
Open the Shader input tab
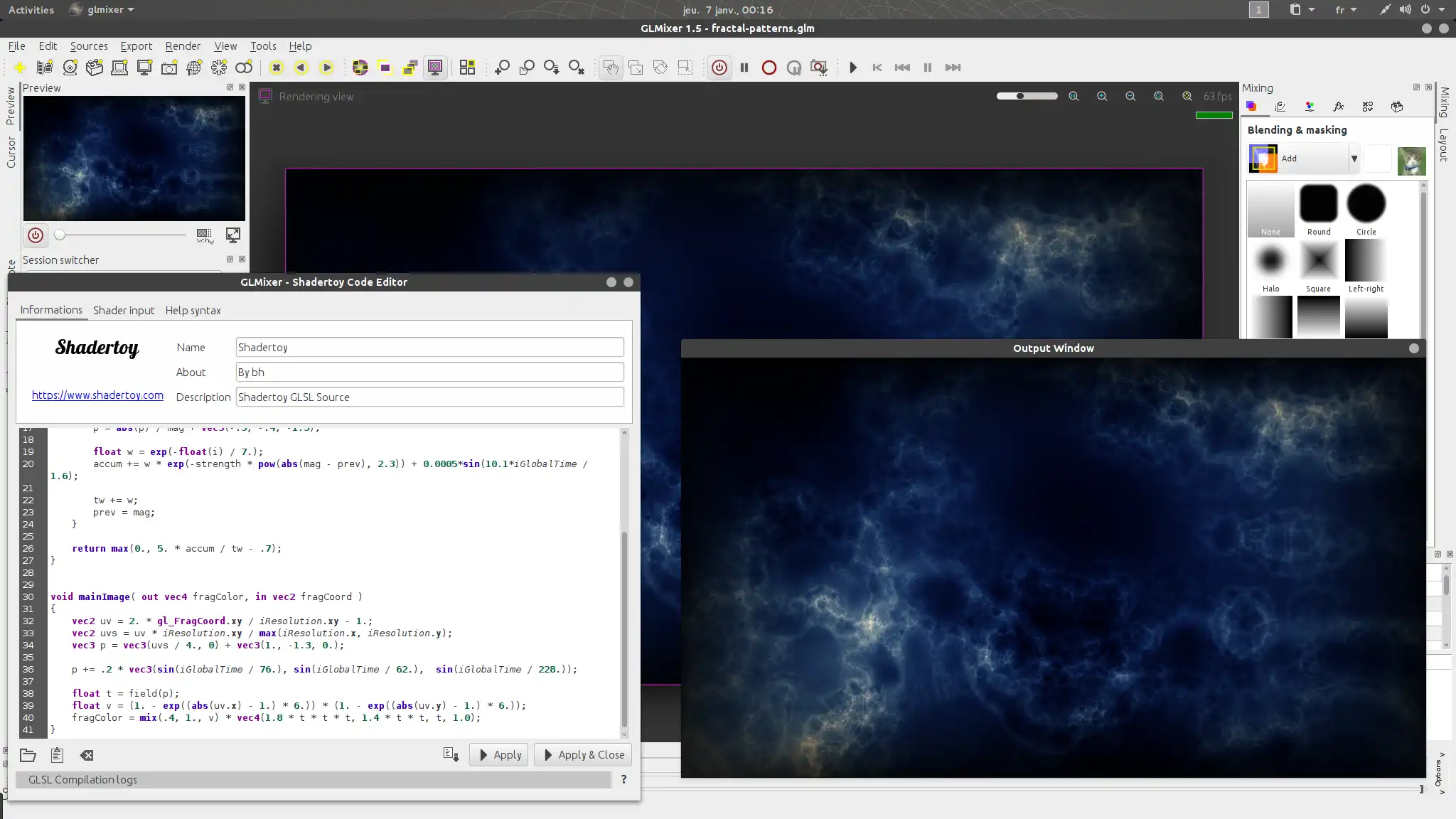(x=123, y=309)
